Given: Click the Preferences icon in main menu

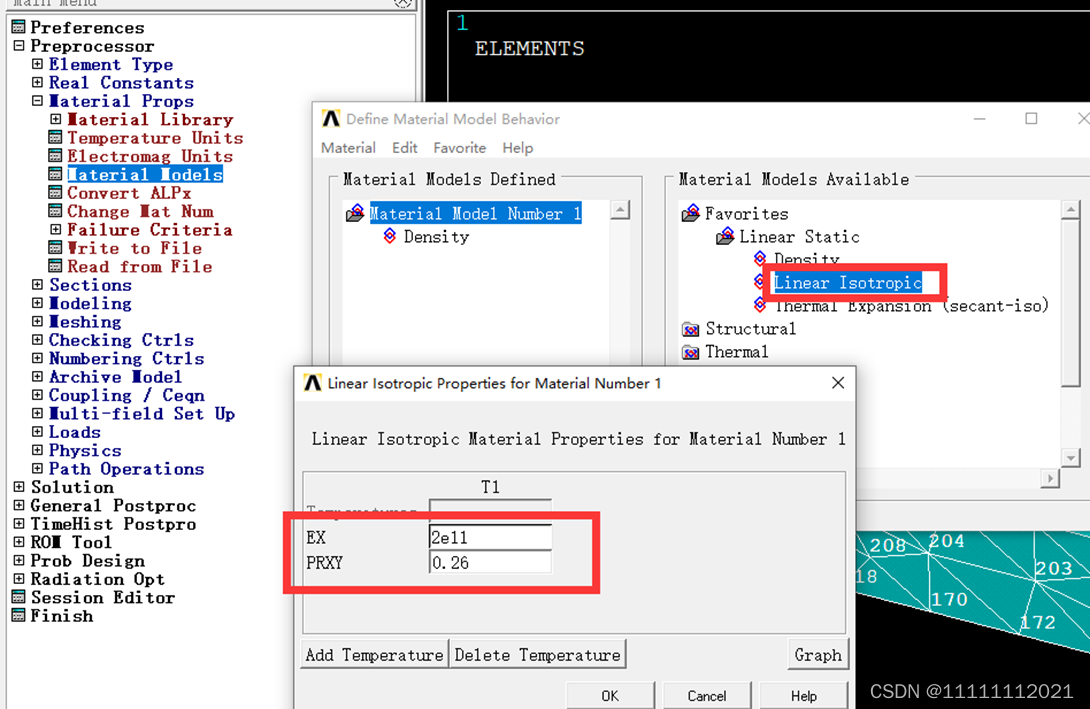Looking at the screenshot, I should tap(18, 27).
